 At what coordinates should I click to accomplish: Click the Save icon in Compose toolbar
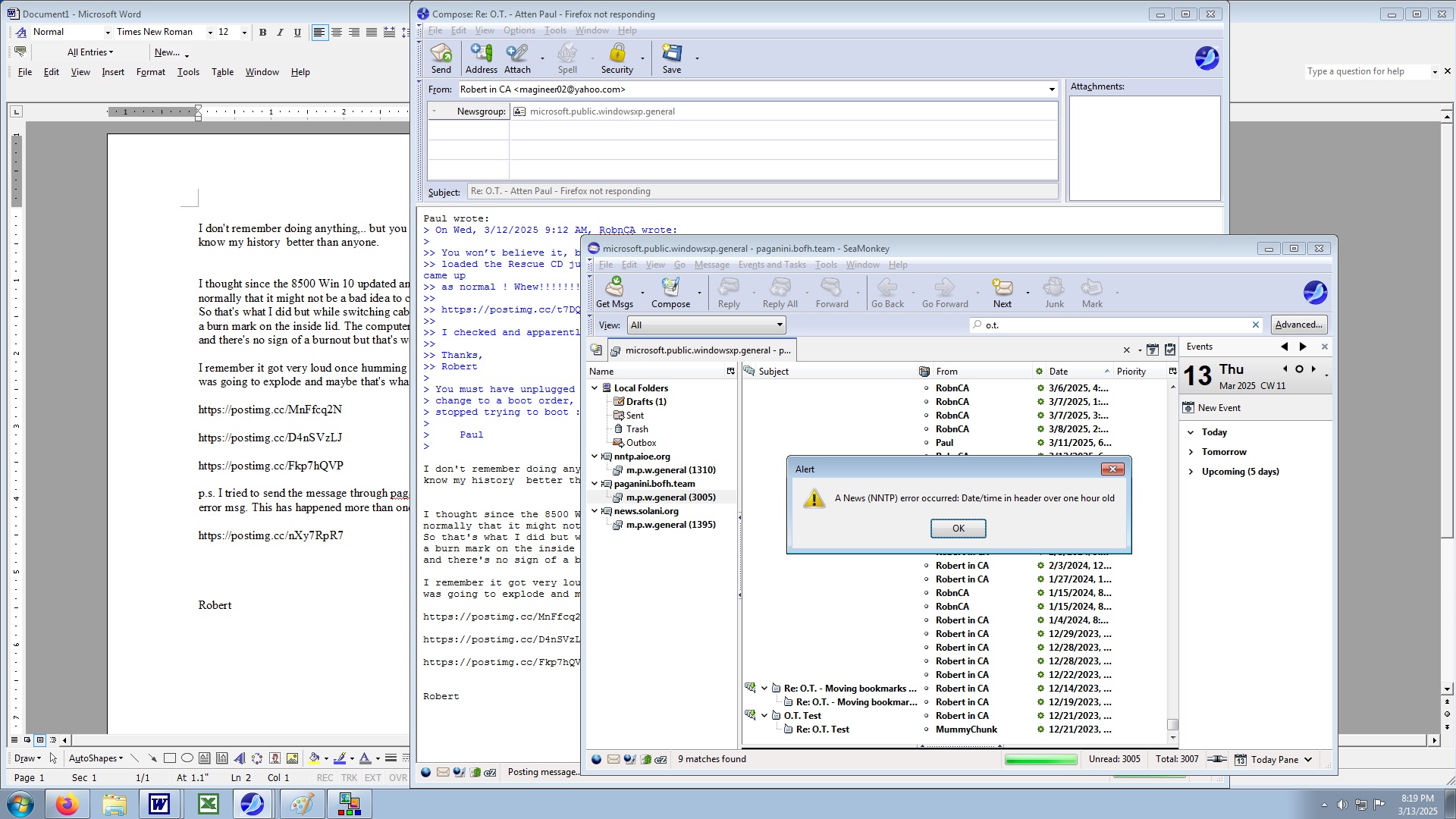coord(672,58)
